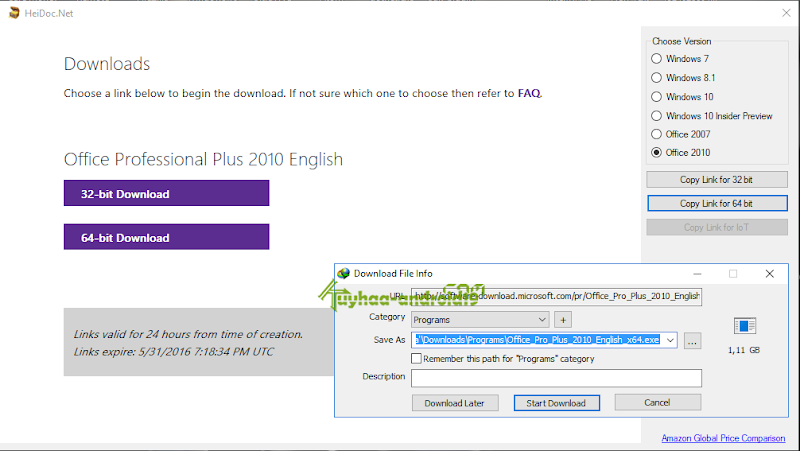Select the Windows 10 radio button
Viewport: 800px width, 451px height.
coord(657,96)
